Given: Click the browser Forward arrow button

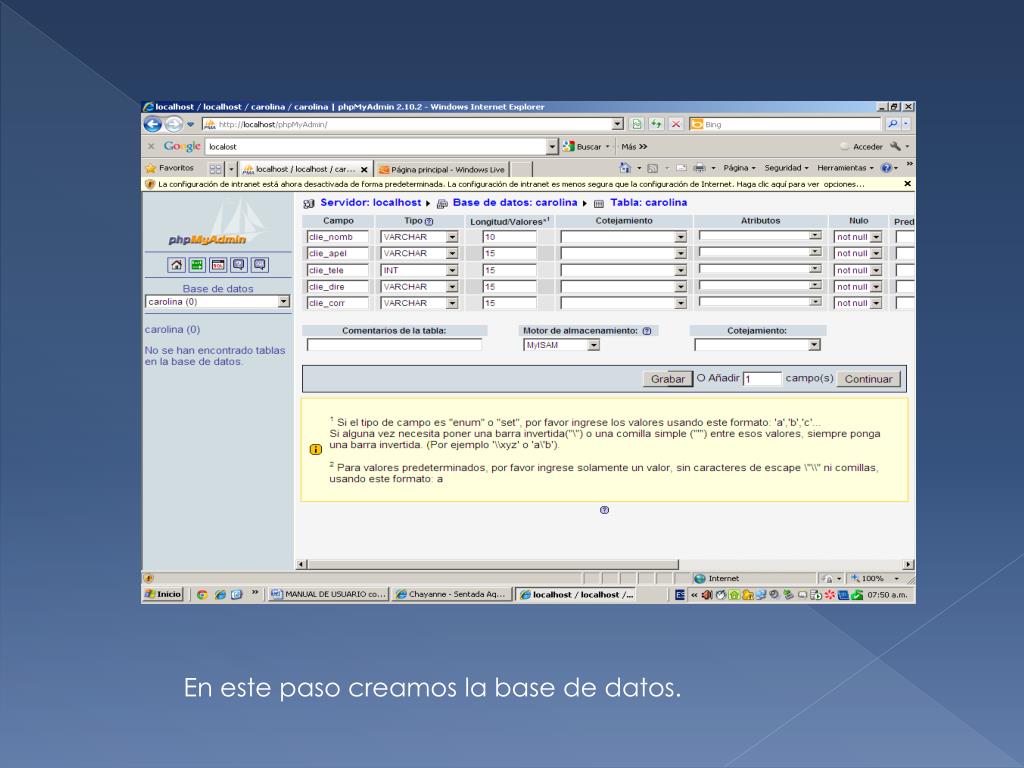Looking at the screenshot, I should tap(174, 124).
